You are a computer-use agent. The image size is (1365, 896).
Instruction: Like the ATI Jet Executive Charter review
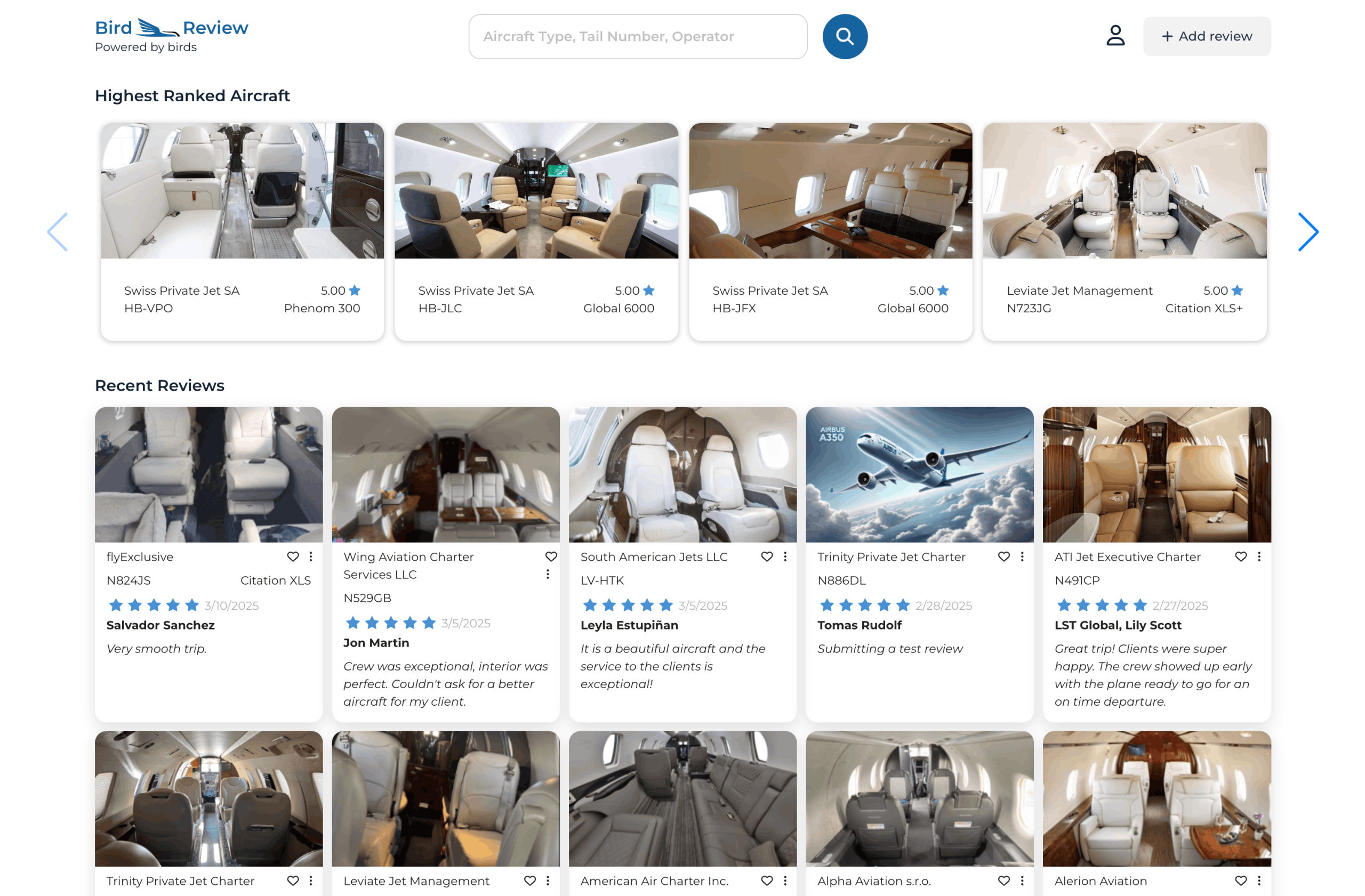(1241, 556)
